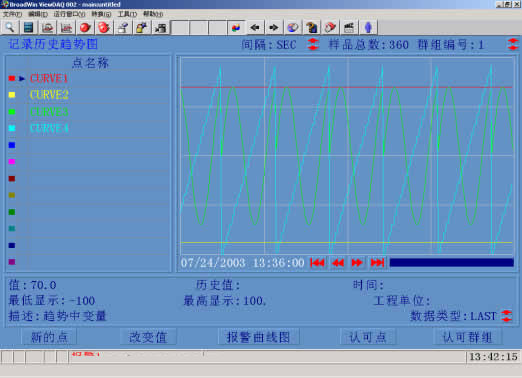Viewport: 522px width, 378px height.
Task: Click the trend chart toolbar icon
Action: [x=66, y=27]
